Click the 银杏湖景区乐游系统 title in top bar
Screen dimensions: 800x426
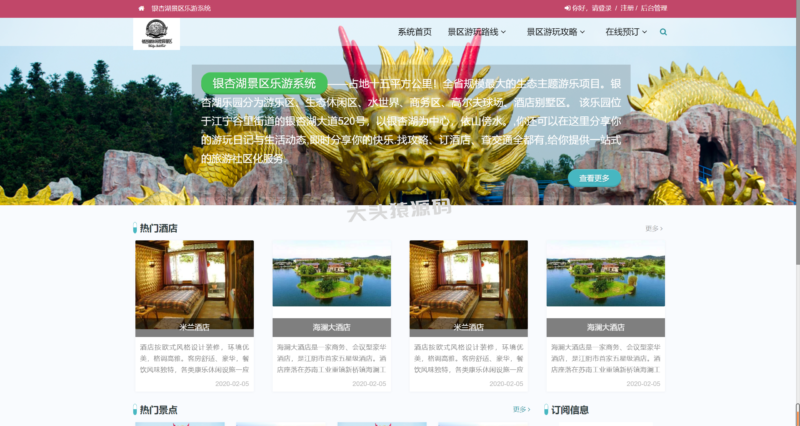coord(181,8)
